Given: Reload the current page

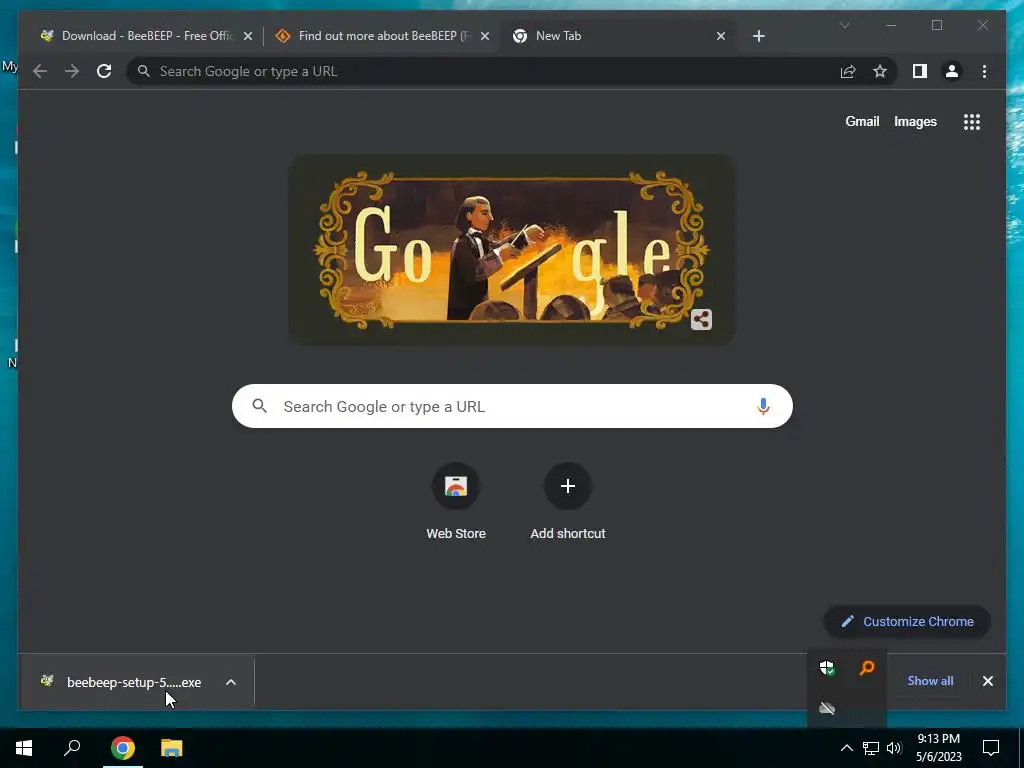Looking at the screenshot, I should coord(104,71).
